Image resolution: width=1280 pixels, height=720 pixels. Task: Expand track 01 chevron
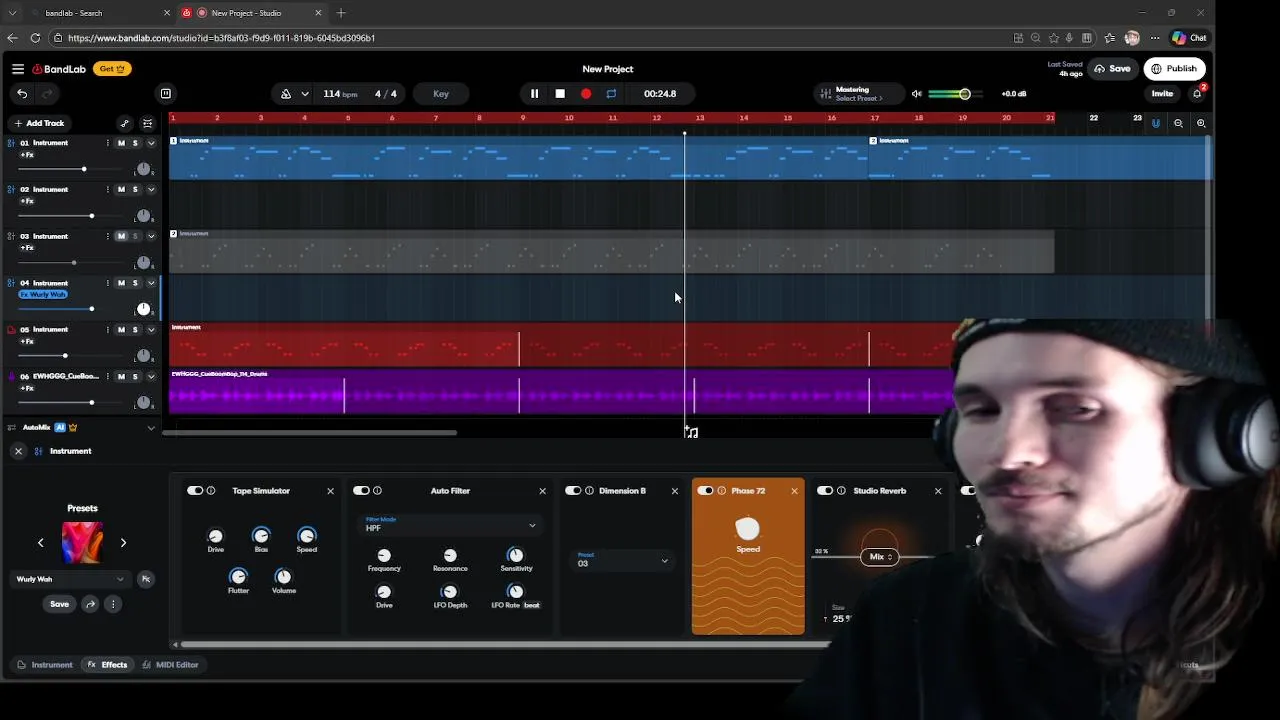[151, 143]
